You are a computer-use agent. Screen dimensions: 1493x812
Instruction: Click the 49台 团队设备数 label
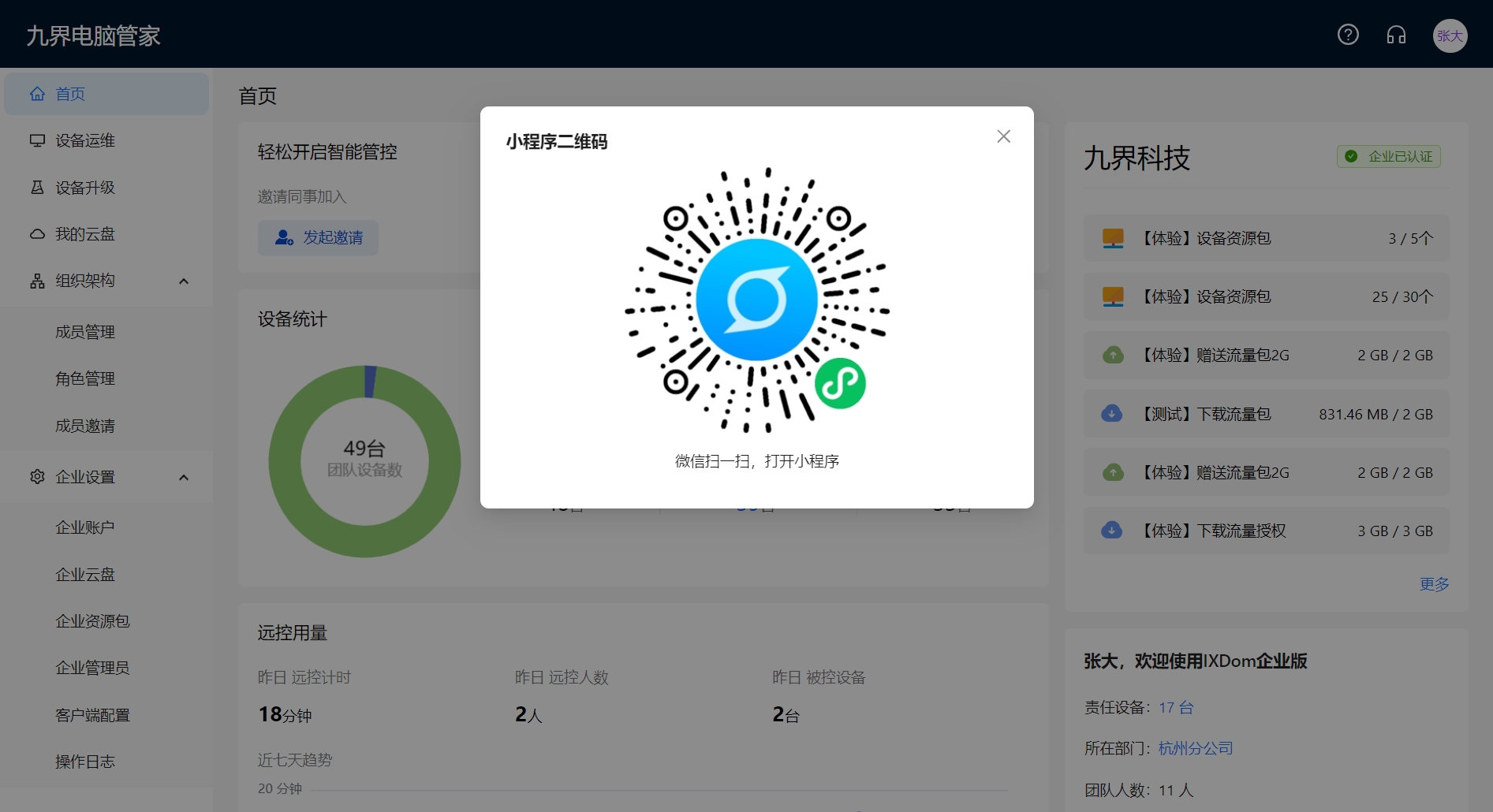pyautogui.click(x=364, y=458)
